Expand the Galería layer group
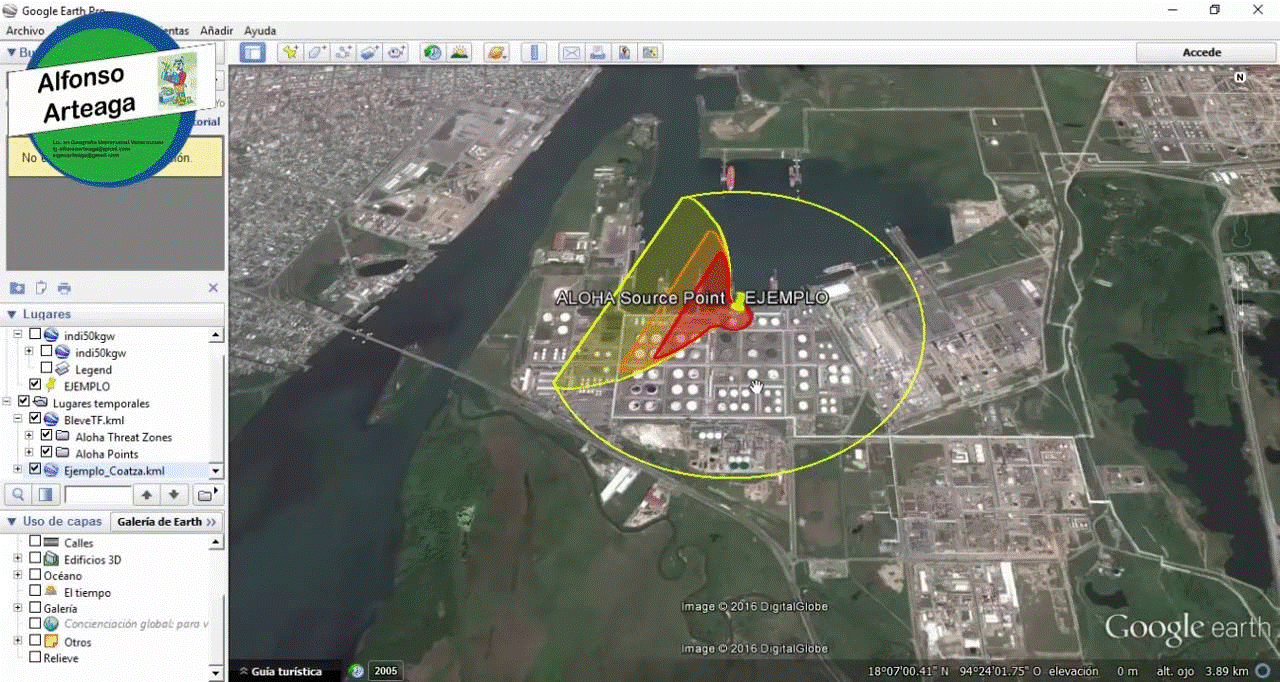The image size is (1280, 682). click(x=18, y=608)
